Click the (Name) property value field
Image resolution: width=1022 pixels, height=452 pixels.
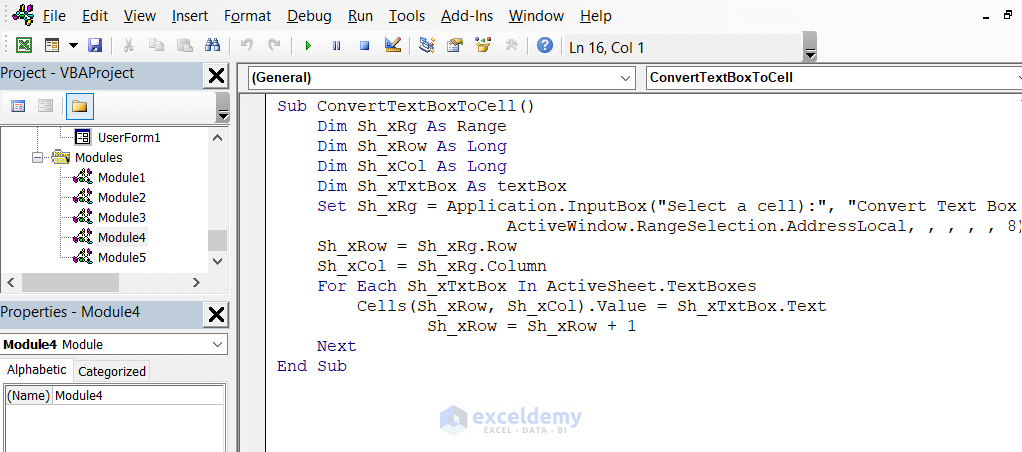pos(138,395)
